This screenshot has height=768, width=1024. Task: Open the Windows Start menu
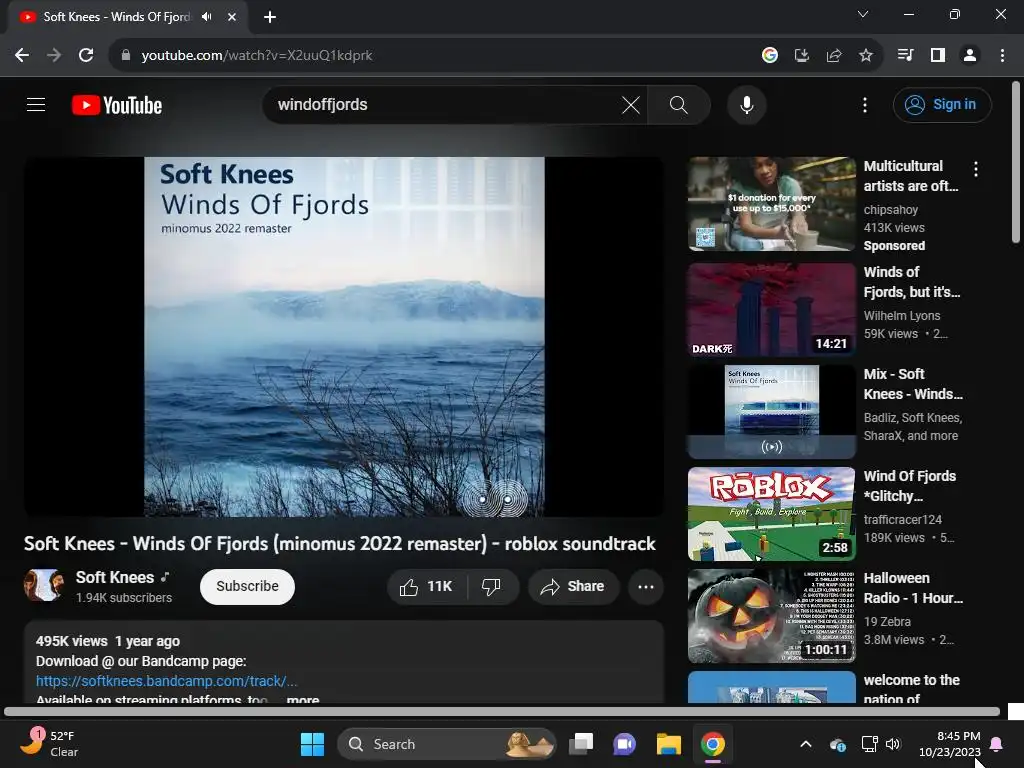point(312,744)
